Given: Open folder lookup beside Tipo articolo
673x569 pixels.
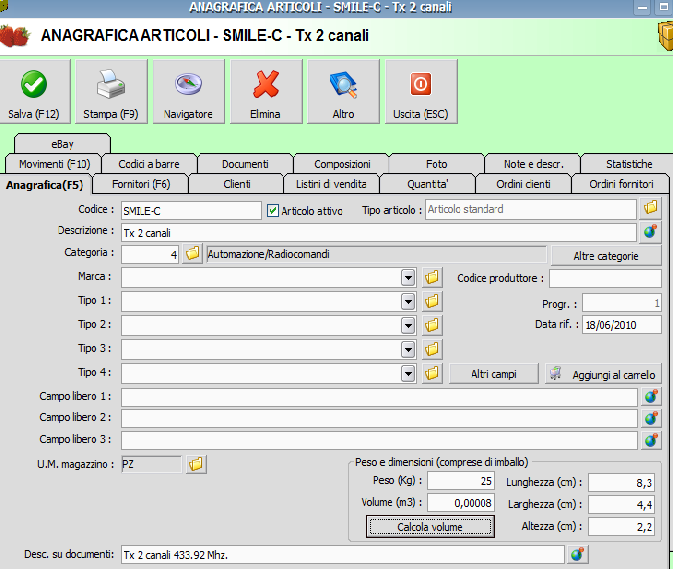Looking at the screenshot, I should click(650, 208).
